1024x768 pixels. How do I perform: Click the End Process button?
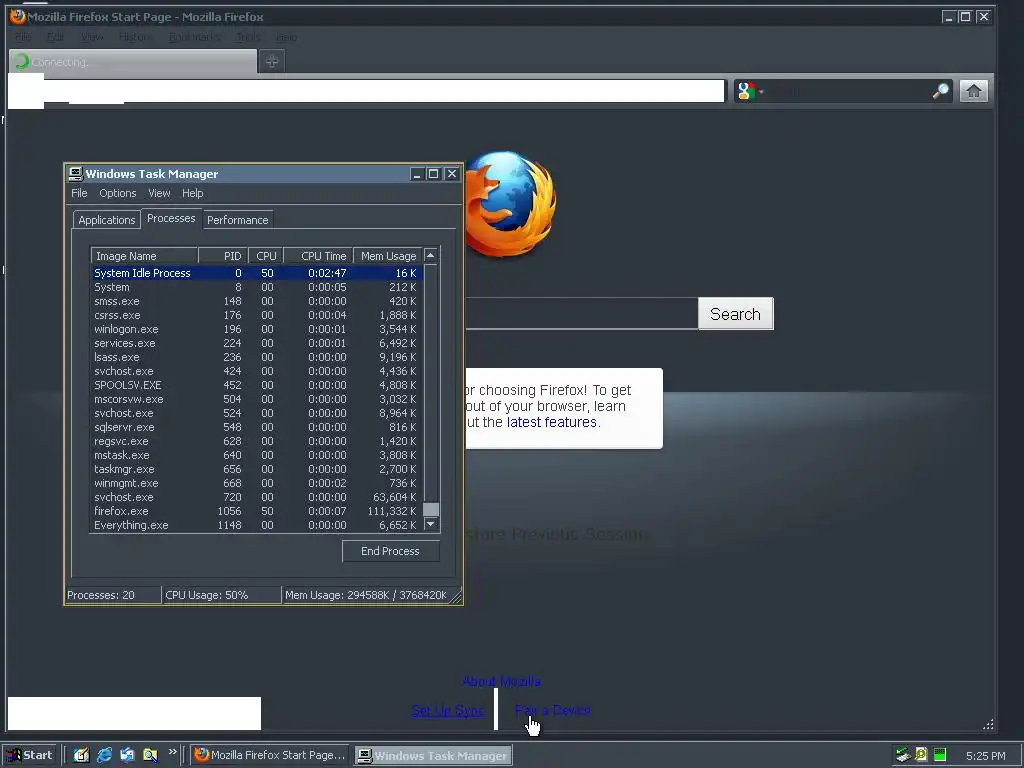pos(391,551)
